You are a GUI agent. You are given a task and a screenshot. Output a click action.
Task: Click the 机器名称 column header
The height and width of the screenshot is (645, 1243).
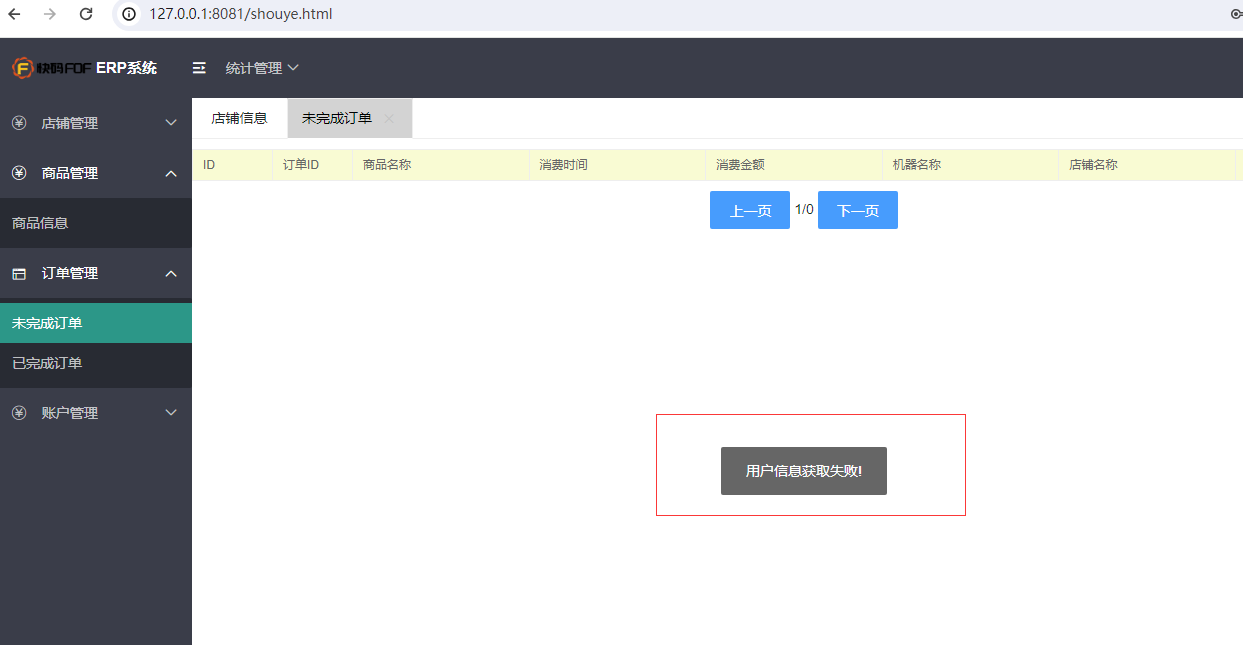970,165
